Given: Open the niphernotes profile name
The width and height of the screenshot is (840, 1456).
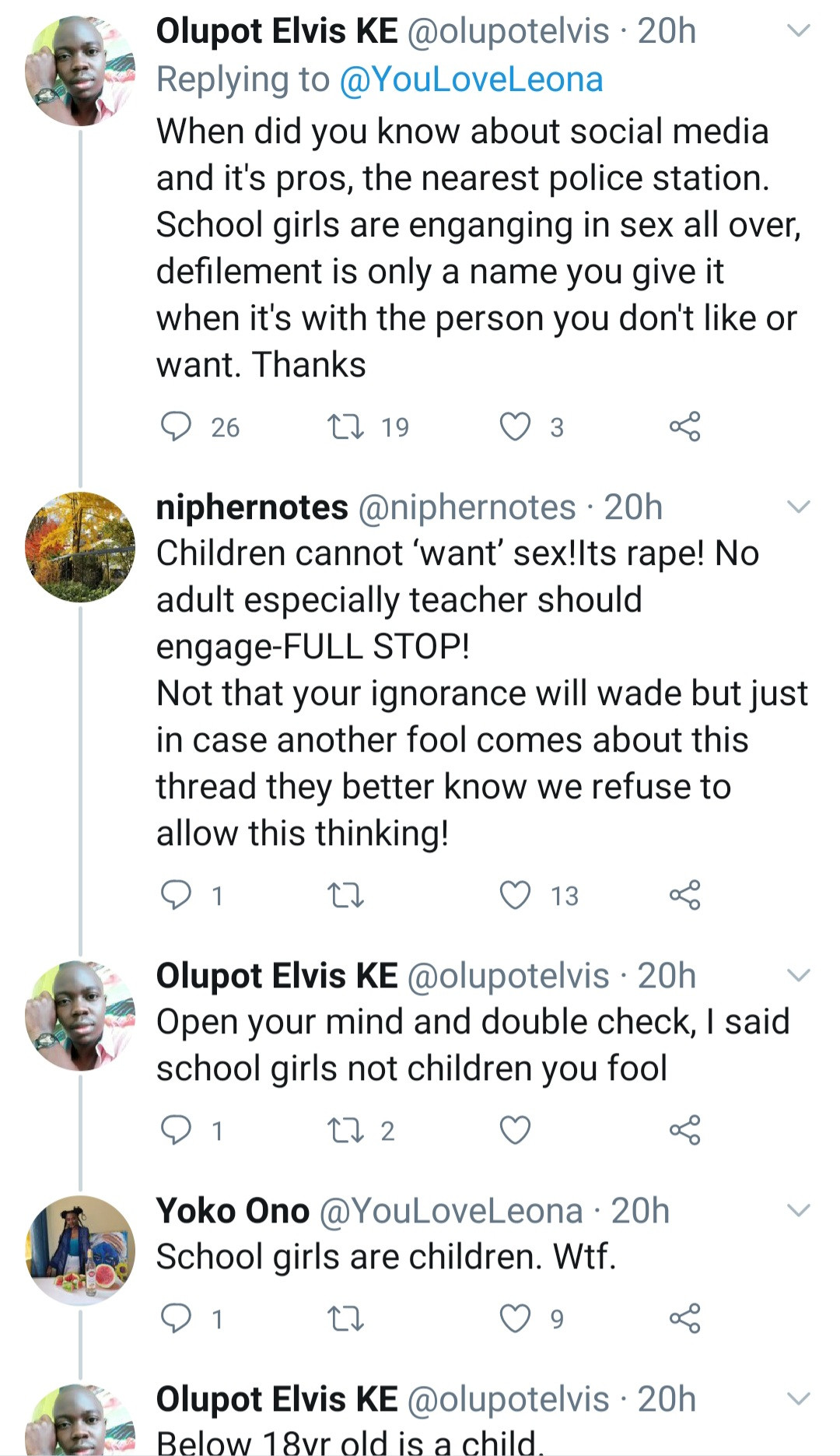Looking at the screenshot, I should (x=252, y=507).
